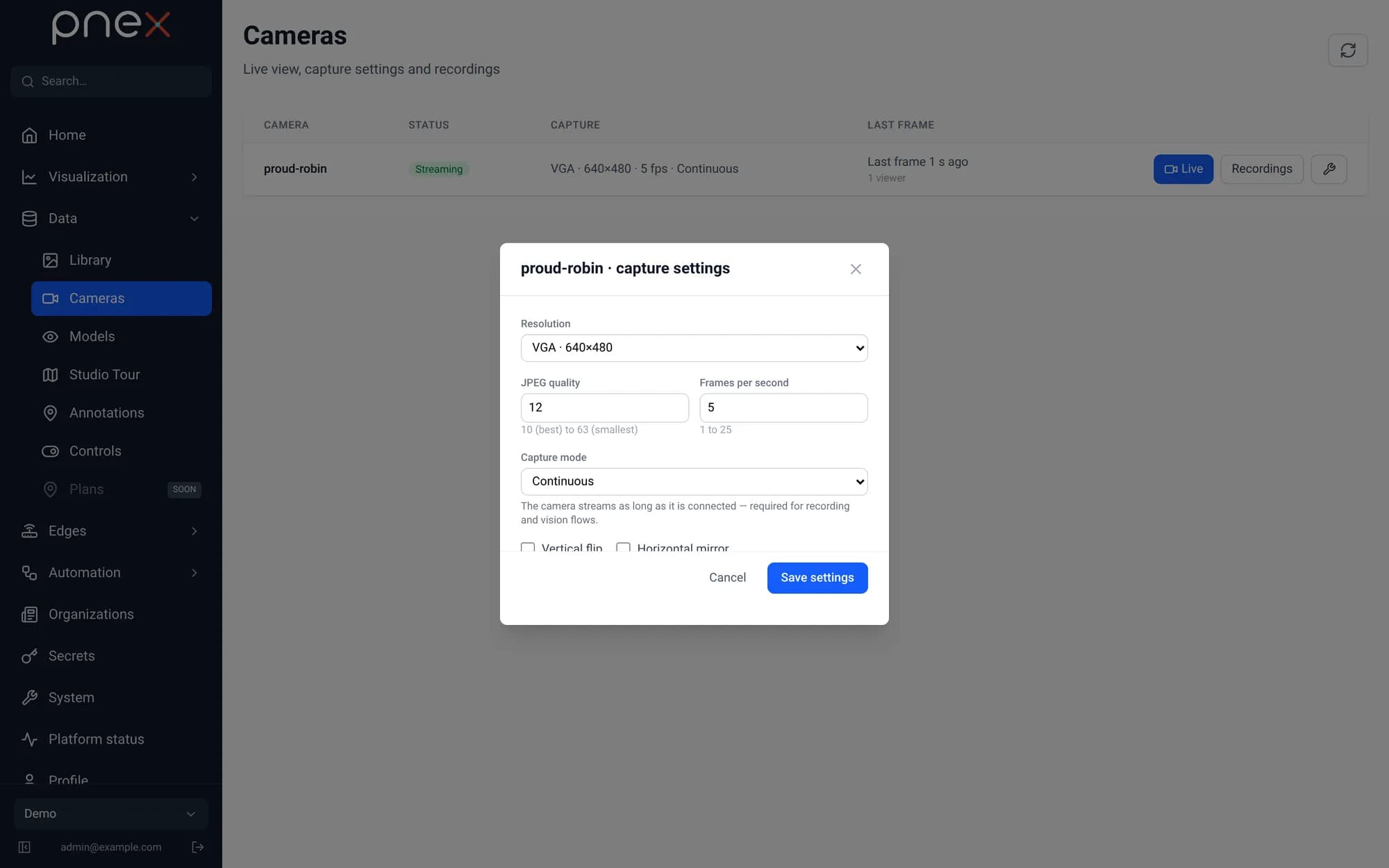Cancel the capture settings dialog
Screen dimensions: 1389x868
(727, 578)
